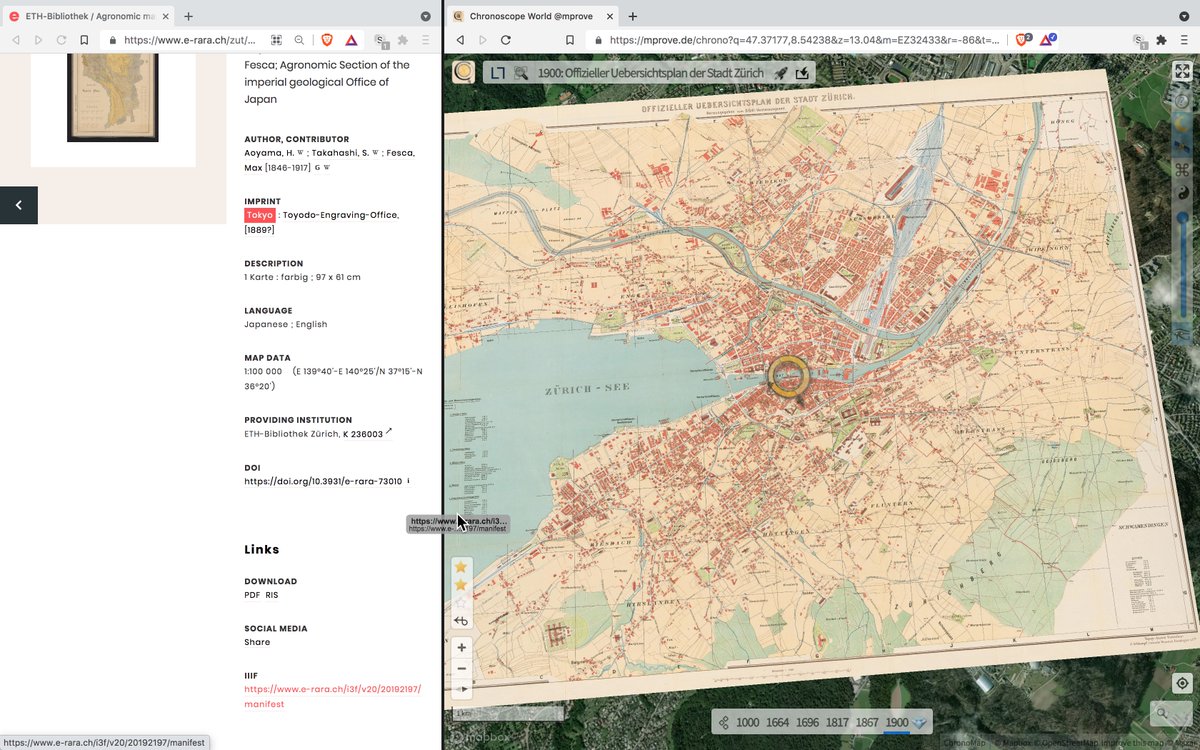
Task: Select the year 1867 in the timeline
Action: (x=867, y=722)
